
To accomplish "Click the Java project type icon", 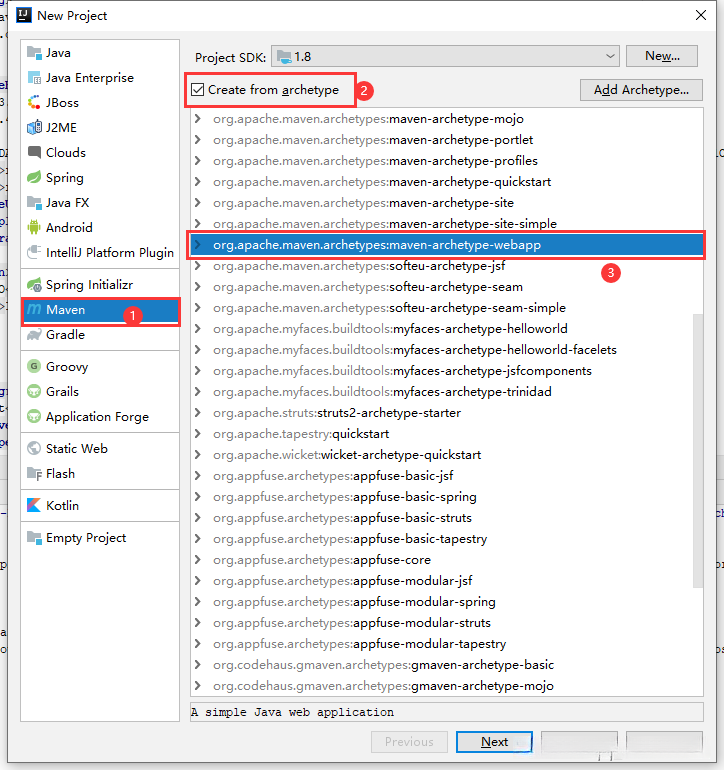I will (34, 53).
